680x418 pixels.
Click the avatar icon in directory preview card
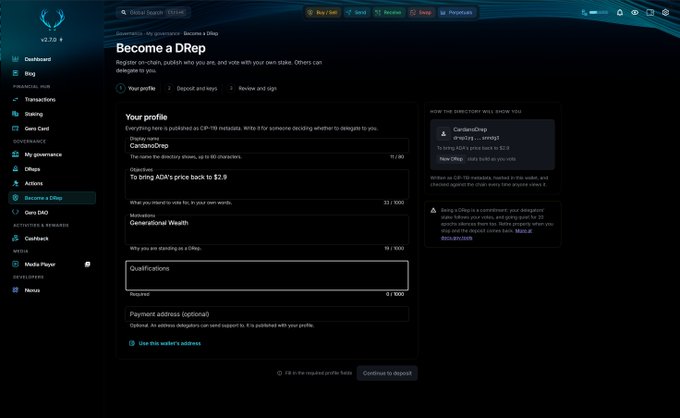[x=443, y=134]
